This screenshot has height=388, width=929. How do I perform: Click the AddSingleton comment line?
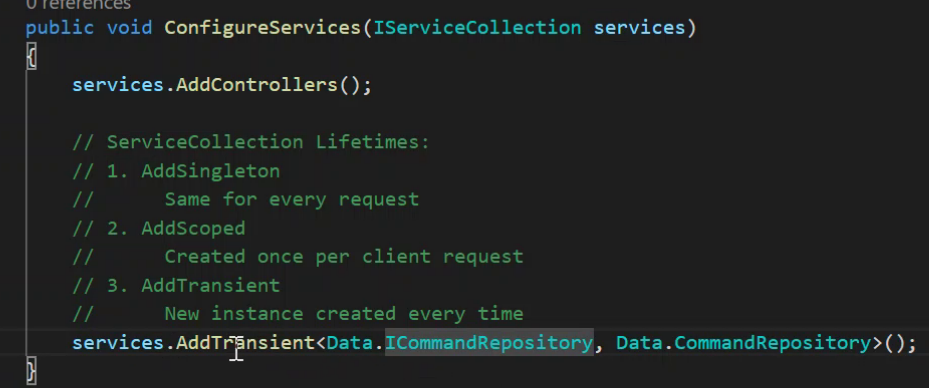pos(176,171)
